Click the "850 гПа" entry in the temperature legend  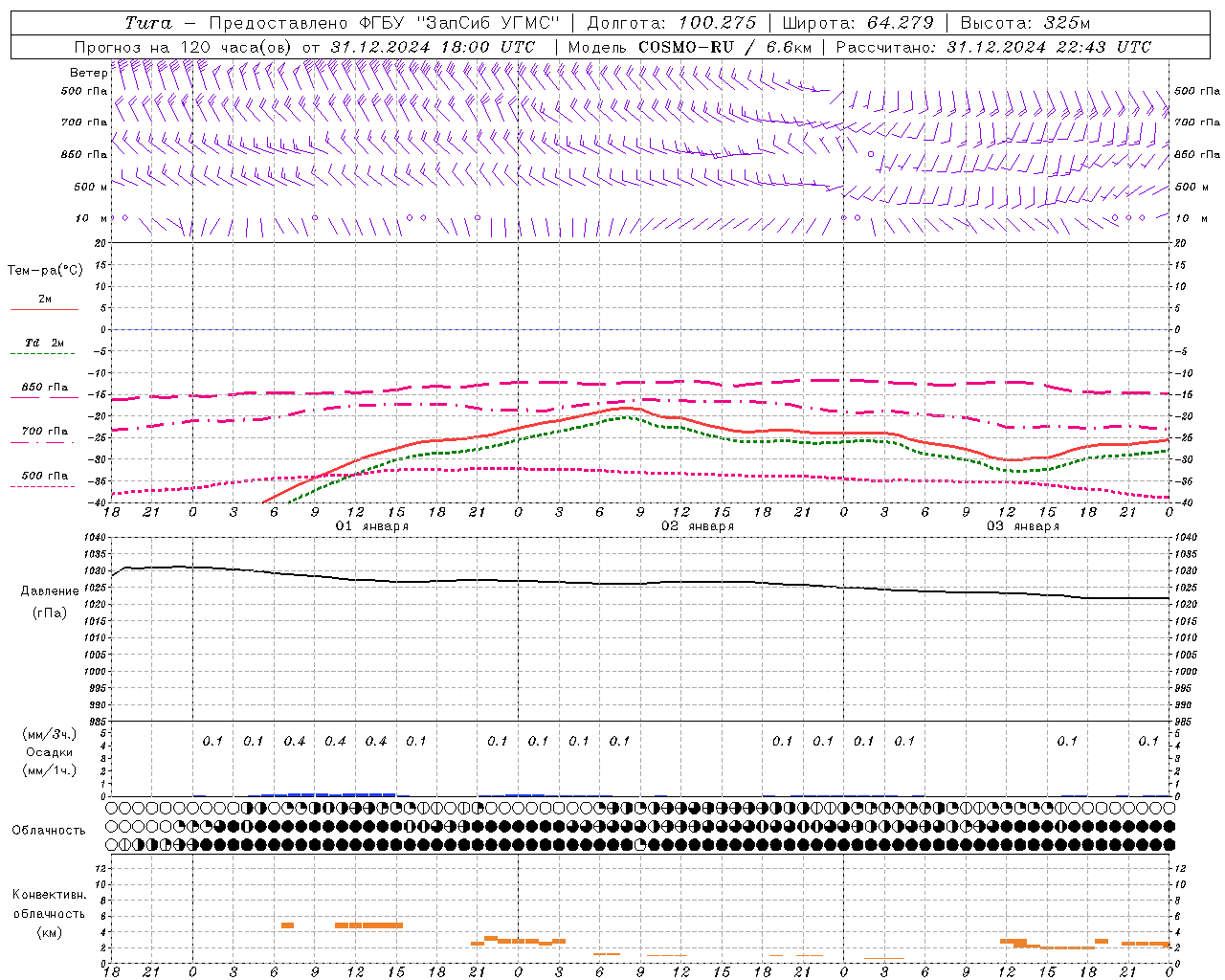pyautogui.click(x=45, y=388)
